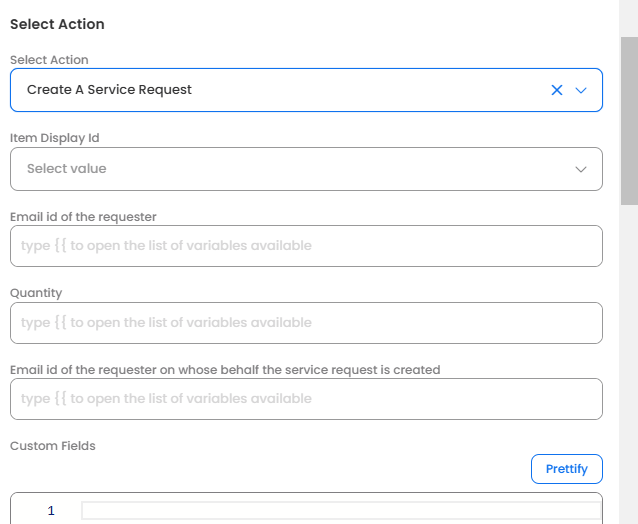Click the Custom Fields label
This screenshot has width=638, height=524.
53,446
